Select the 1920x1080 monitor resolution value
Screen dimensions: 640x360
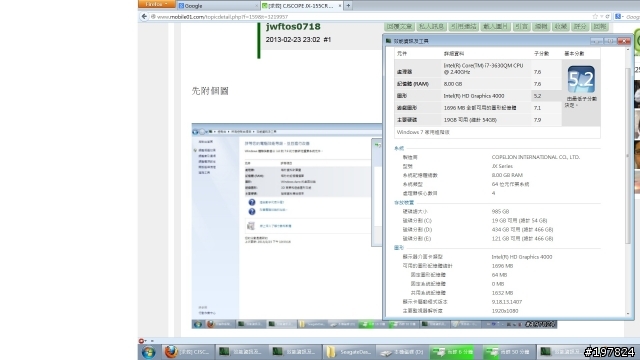click(x=505, y=311)
